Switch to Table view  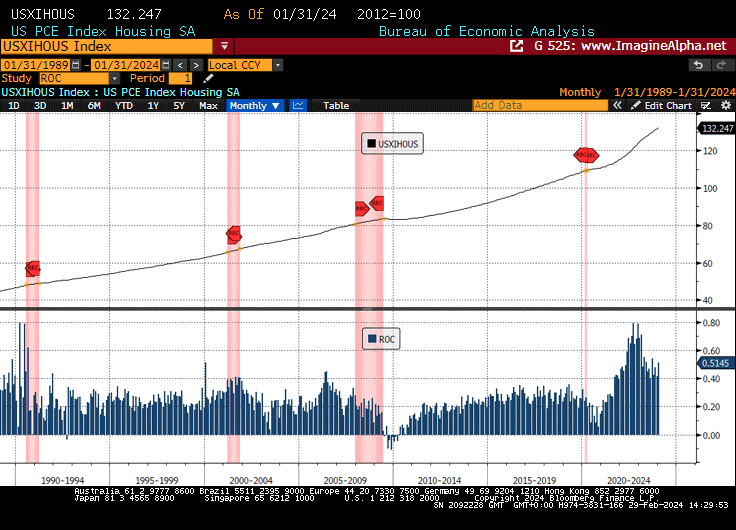[x=336, y=105]
